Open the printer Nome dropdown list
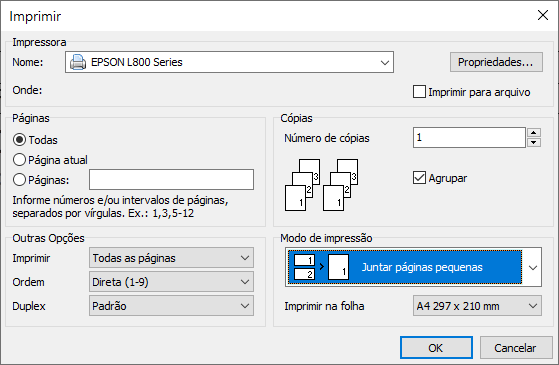The image size is (559, 365). 384,62
